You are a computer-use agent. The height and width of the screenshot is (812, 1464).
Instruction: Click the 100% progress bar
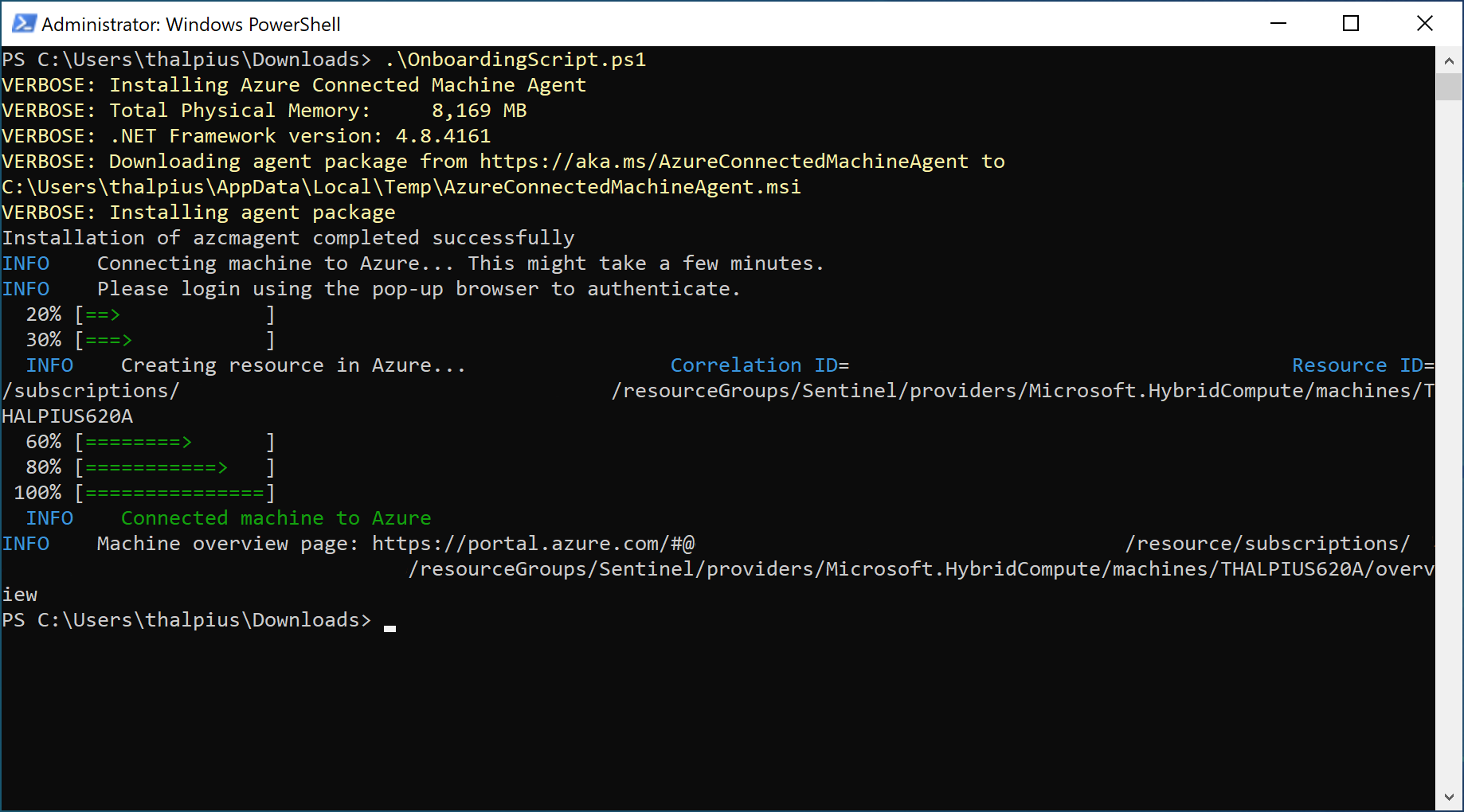(x=175, y=493)
